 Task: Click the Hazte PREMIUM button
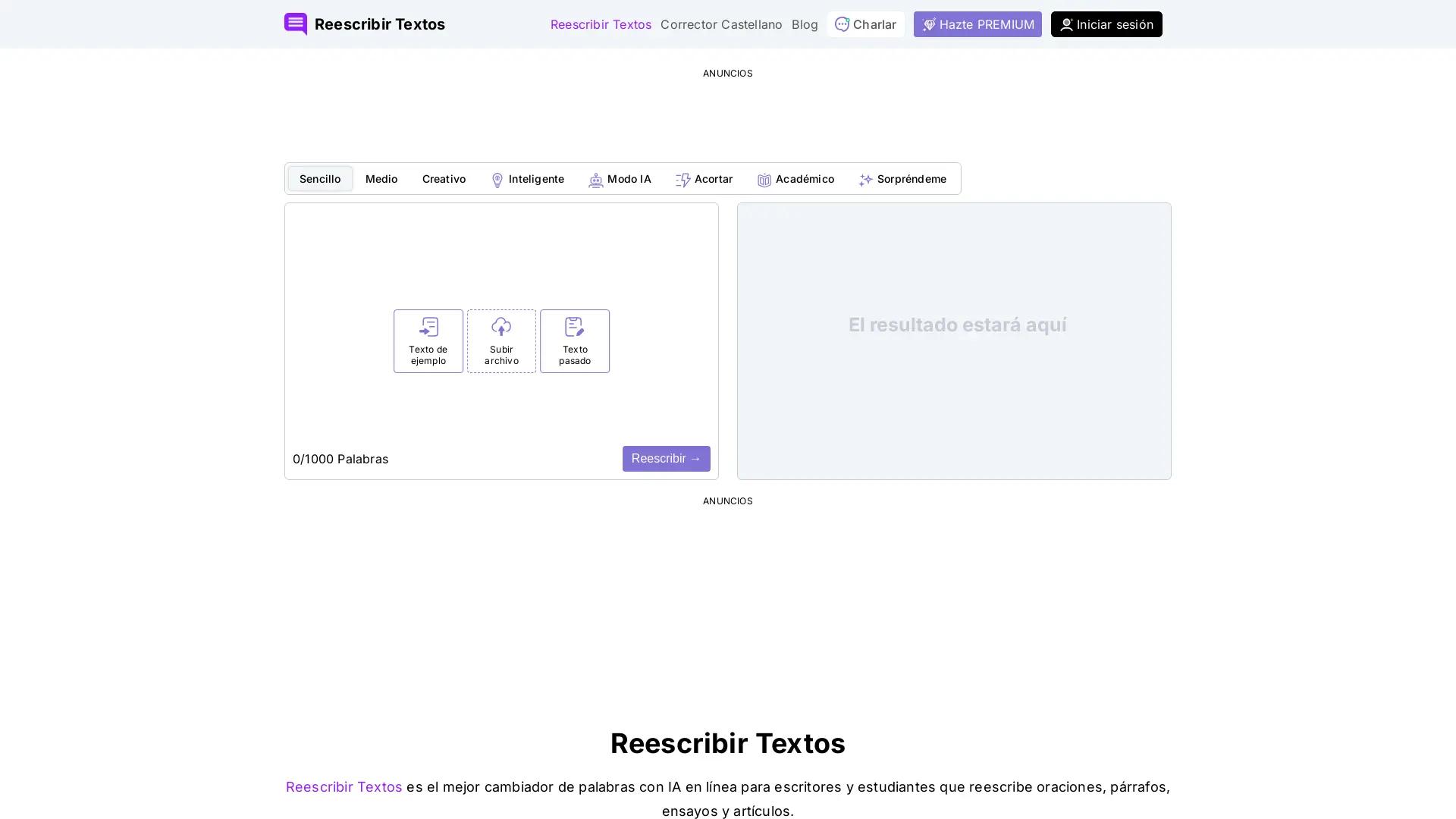point(977,24)
